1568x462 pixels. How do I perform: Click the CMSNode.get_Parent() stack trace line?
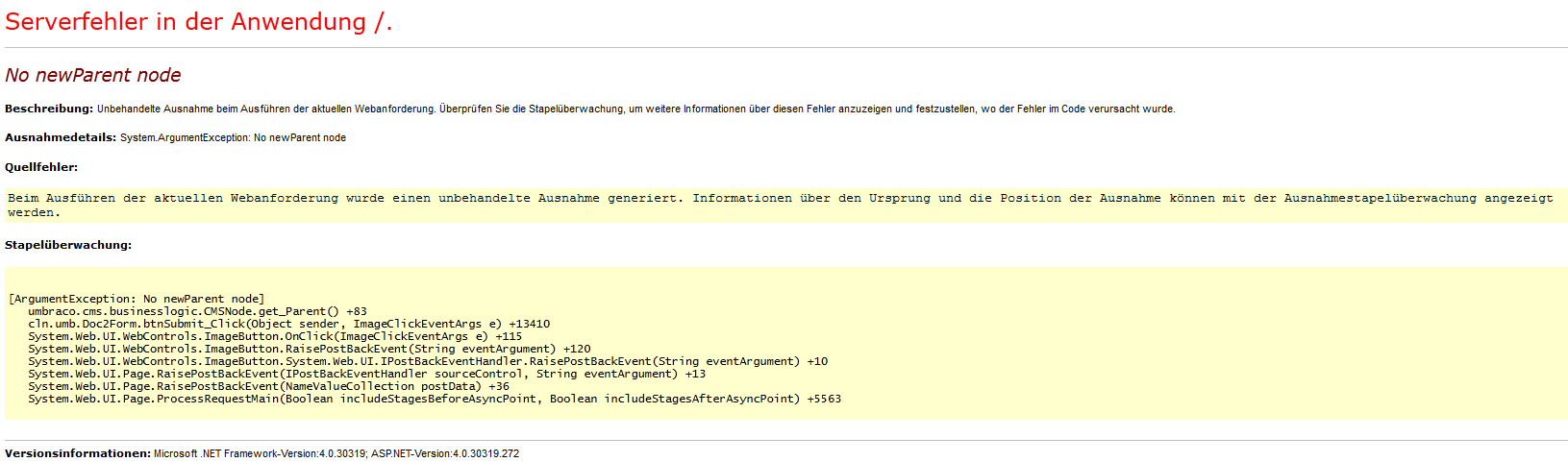pos(197,311)
